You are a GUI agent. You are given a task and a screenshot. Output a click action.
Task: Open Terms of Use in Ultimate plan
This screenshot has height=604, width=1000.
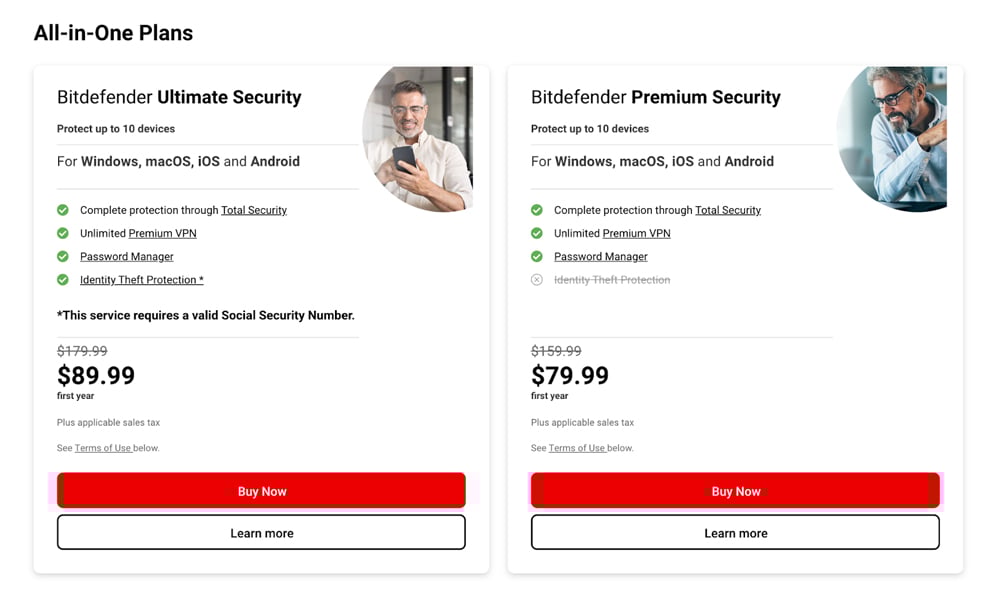[x=103, y=448]
